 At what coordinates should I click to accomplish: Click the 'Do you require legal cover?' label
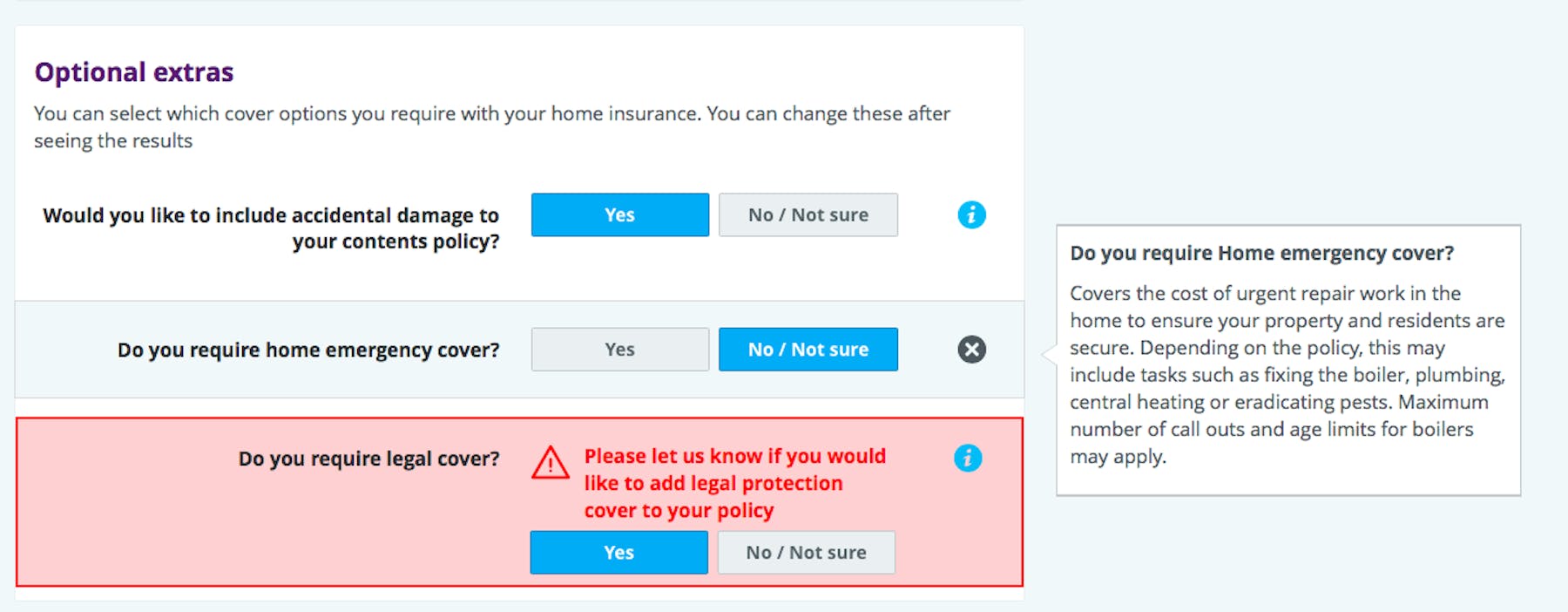click(369, 459)
